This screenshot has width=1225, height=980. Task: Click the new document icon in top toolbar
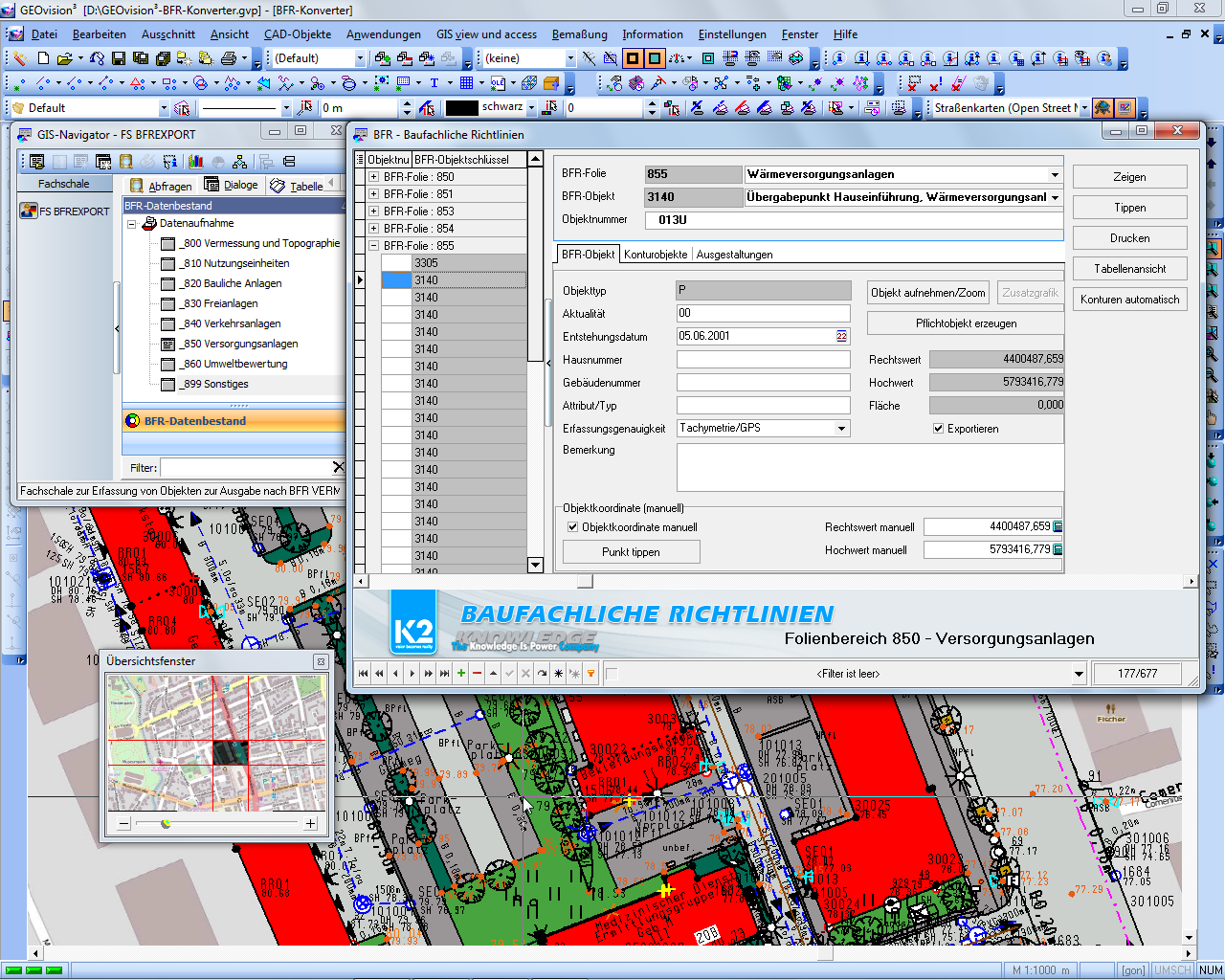(43, 58)
